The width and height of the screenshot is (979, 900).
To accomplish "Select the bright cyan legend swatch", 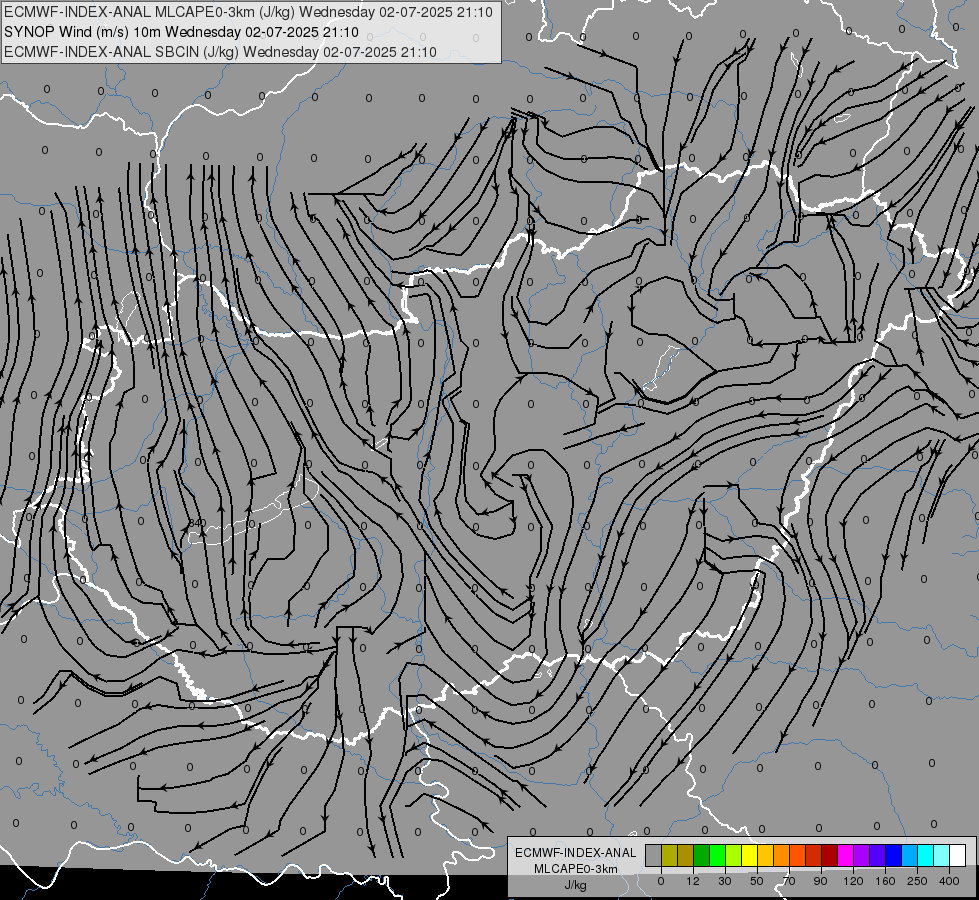I will coord(926,855).
